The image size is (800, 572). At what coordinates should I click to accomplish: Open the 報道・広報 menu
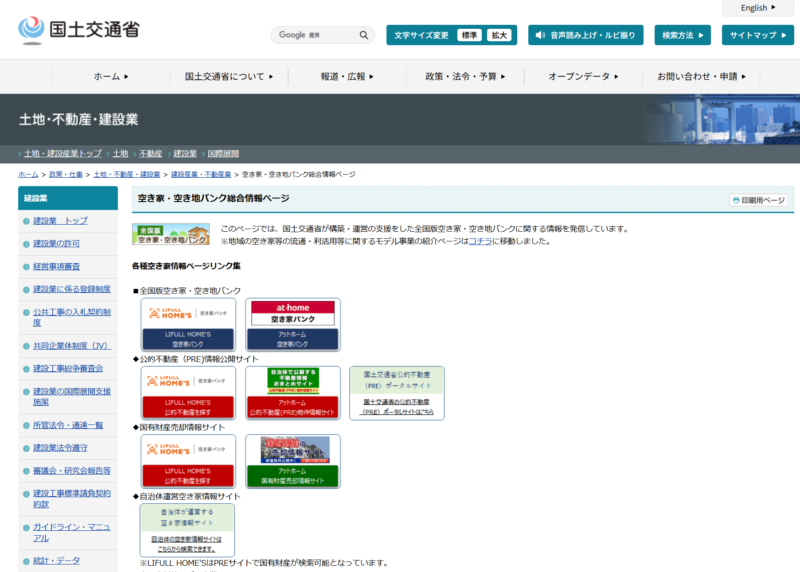[x=347, y=77]
